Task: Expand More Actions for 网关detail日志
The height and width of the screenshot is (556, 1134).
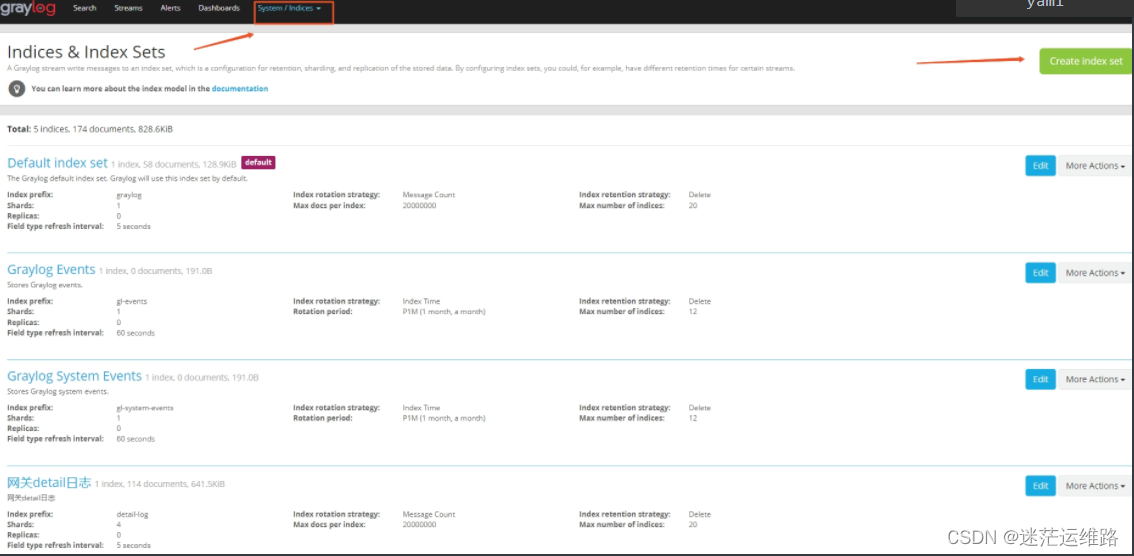Action: [x=1095, y=486]
